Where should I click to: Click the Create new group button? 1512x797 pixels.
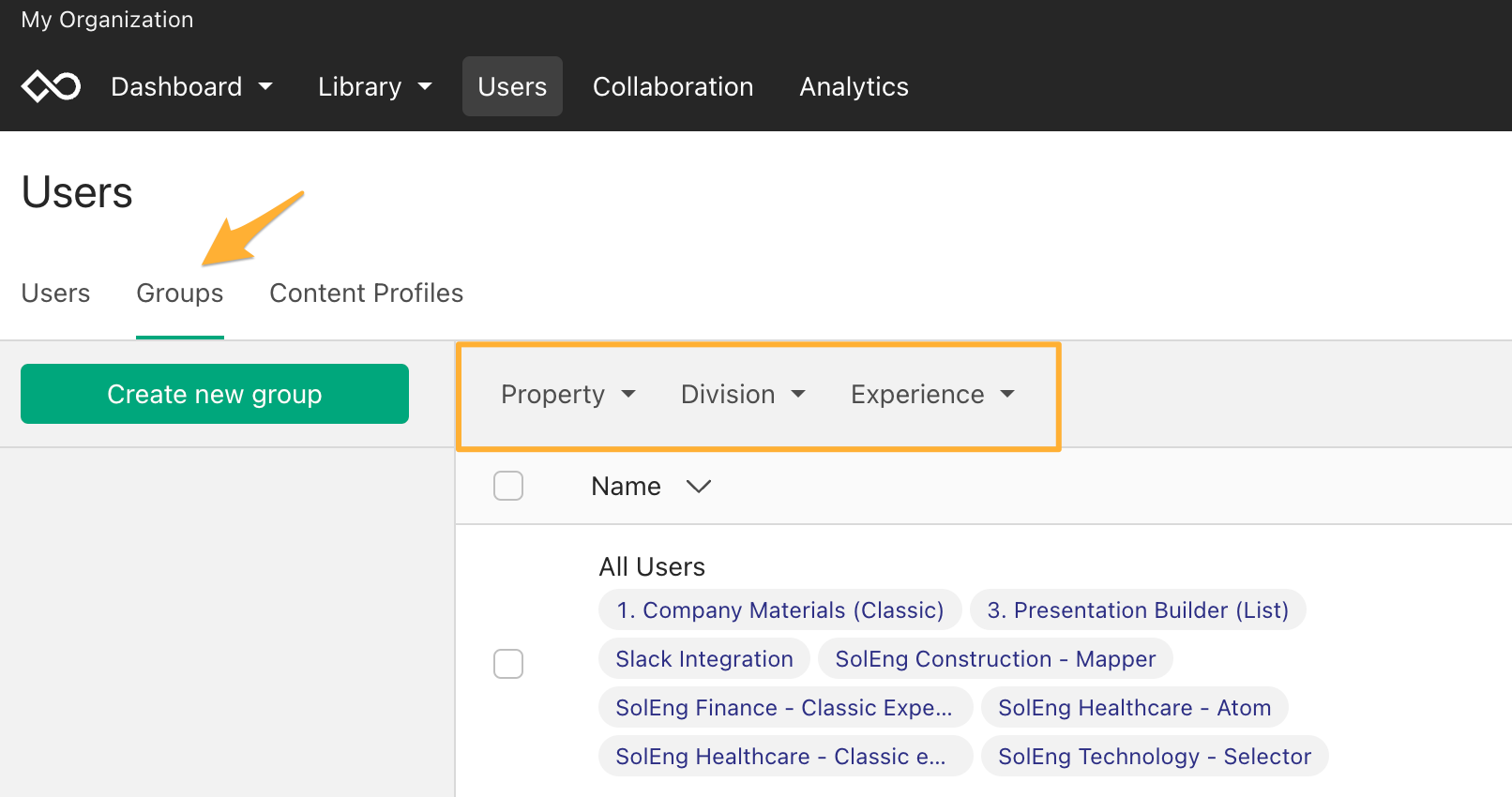(x=215, y=394)
